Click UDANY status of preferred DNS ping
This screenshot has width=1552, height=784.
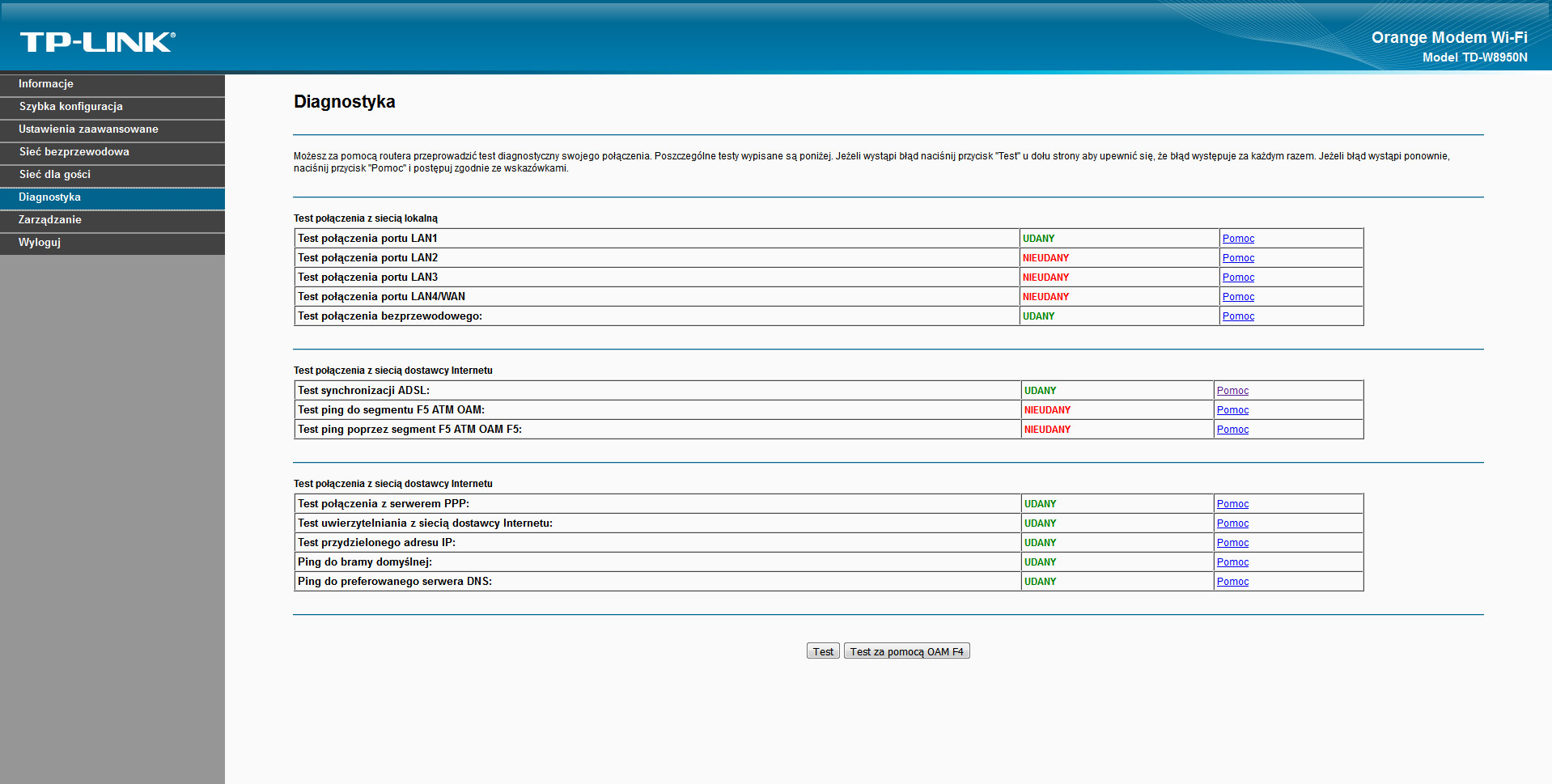(x=1040, y=582)
